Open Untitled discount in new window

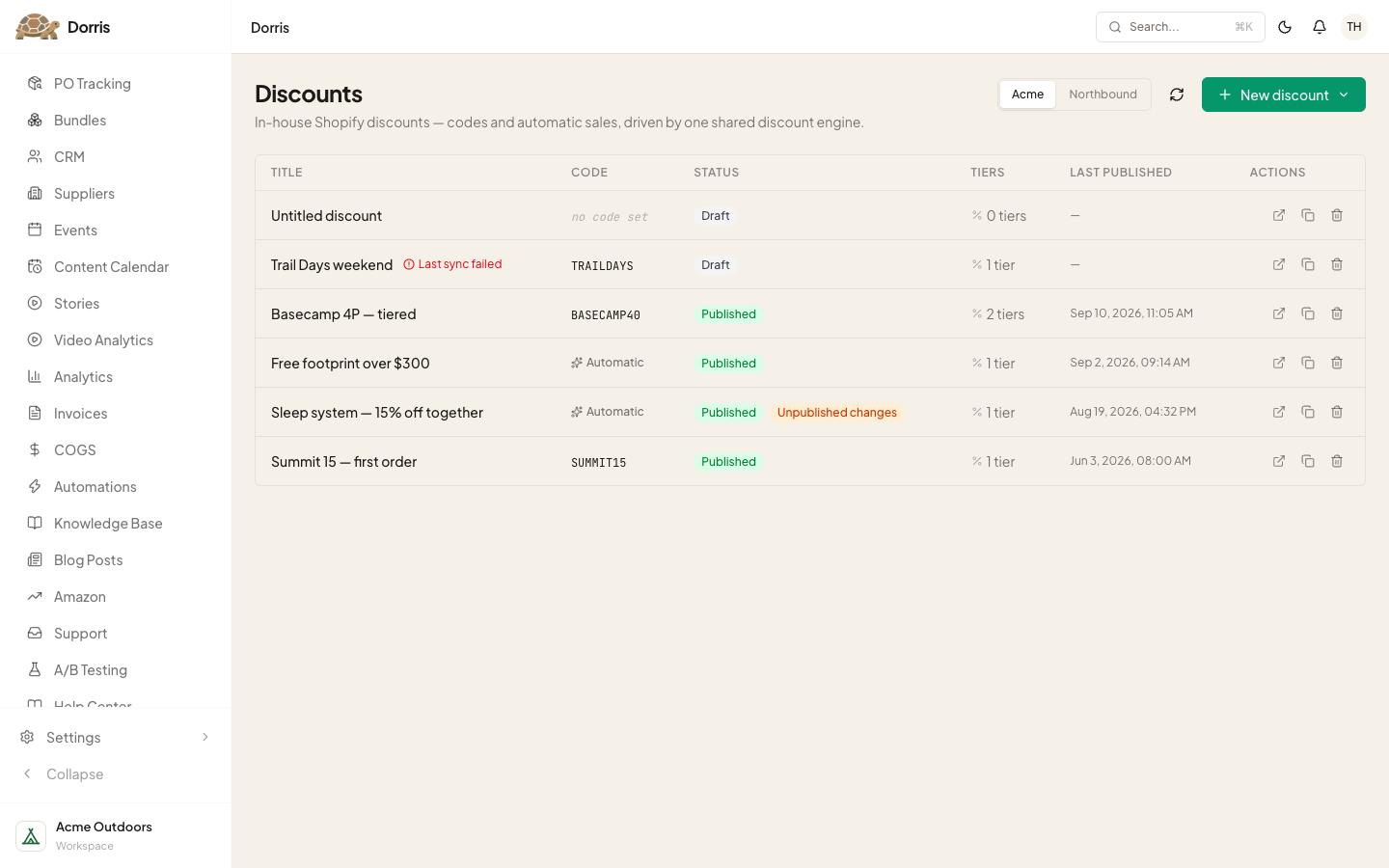coord(1279,215)
